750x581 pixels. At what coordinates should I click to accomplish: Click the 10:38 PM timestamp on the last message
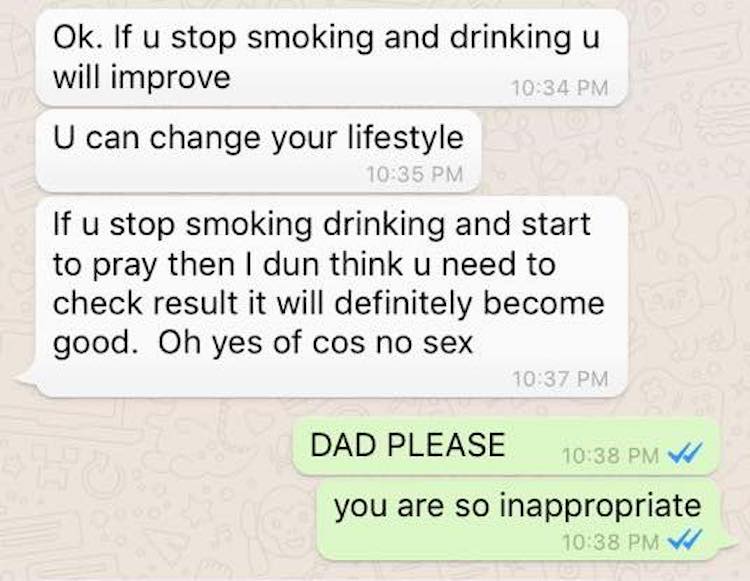[x=611, y=542]
